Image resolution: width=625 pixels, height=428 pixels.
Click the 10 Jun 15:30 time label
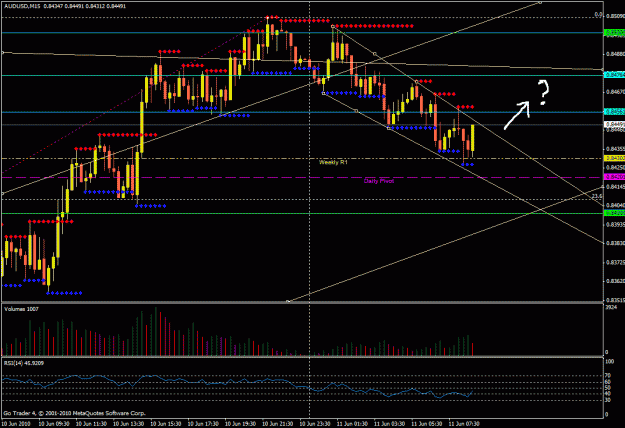166,424
